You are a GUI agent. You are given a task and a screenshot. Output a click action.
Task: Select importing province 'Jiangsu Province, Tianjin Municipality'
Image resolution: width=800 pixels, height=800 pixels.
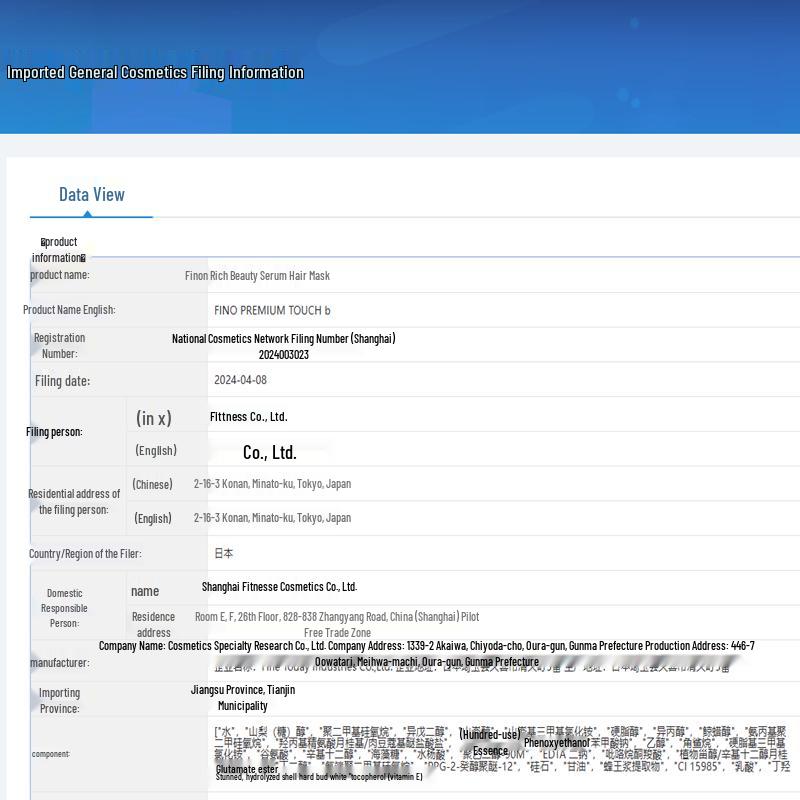click(243, 698)
